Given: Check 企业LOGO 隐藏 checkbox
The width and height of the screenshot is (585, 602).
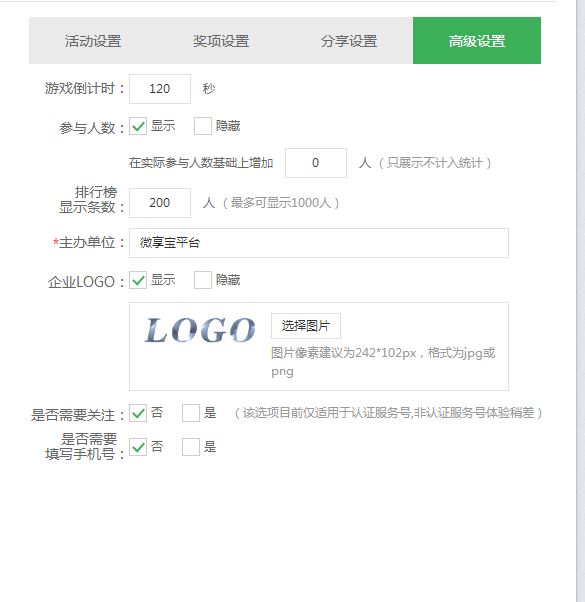Looking at the screenshot, I should click(x=203, y=280).
